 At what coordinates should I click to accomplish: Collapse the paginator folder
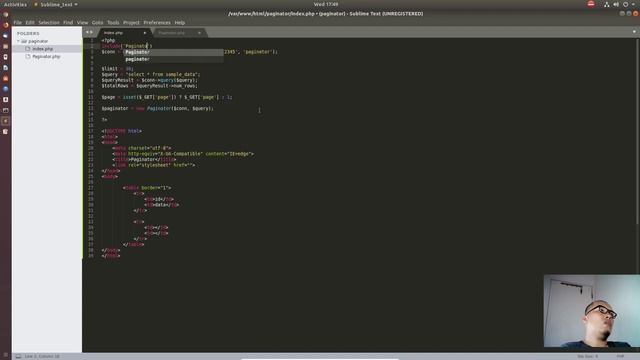[18, 41]
